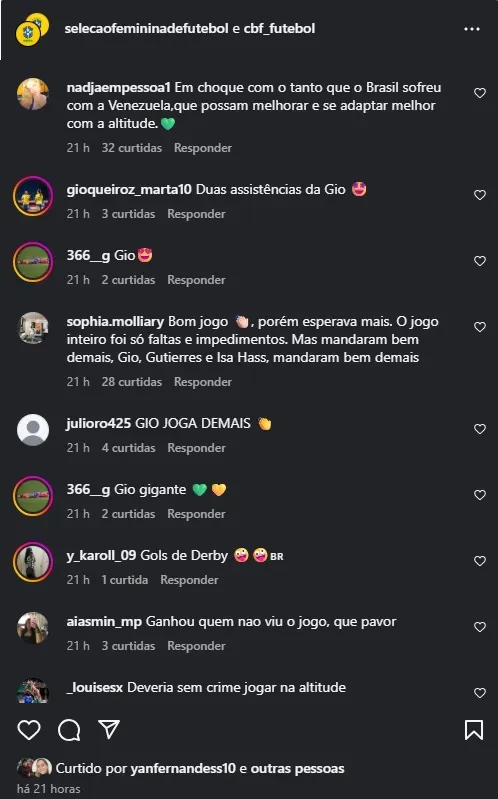View outras pessoas who liked post
This screenshot has width=498, height=799.
click(x=298, y=768)
